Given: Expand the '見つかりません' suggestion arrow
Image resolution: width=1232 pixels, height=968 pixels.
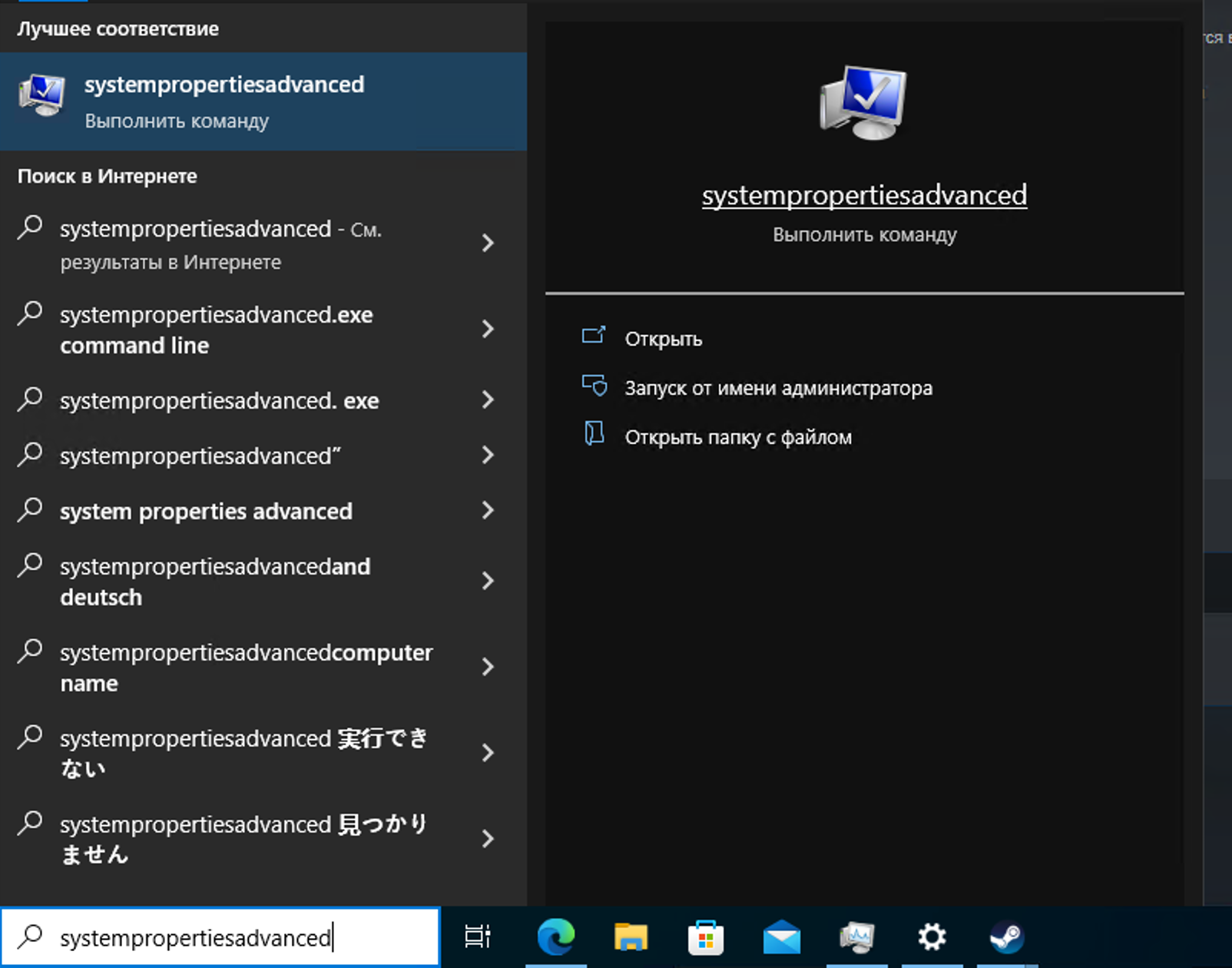Looking at the screenshot, I should pyautogui.click(x=488, y=839).
